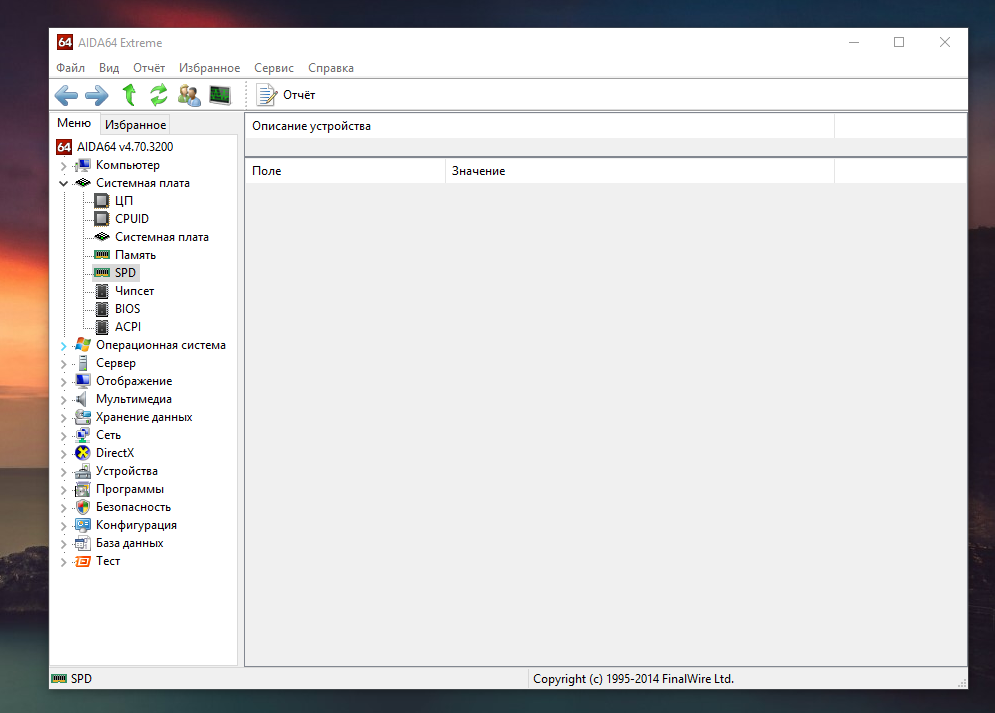Viewport: 995px width, 713px height.
Task: Select the CPUID tree item
Action: pyautogui.click(x=131, y=219)
